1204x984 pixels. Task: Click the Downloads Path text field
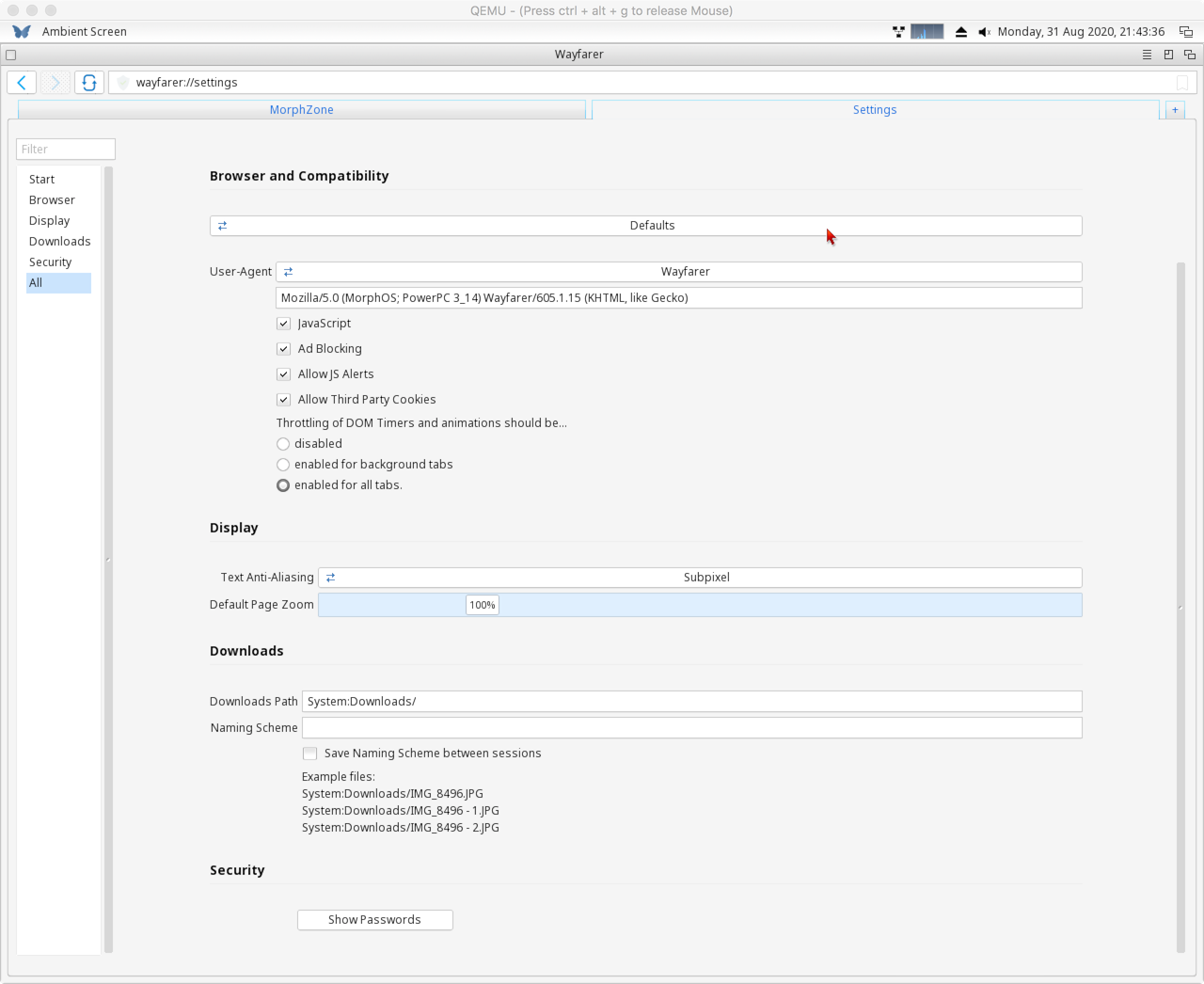pyautogui.click(x=691, y=702)
